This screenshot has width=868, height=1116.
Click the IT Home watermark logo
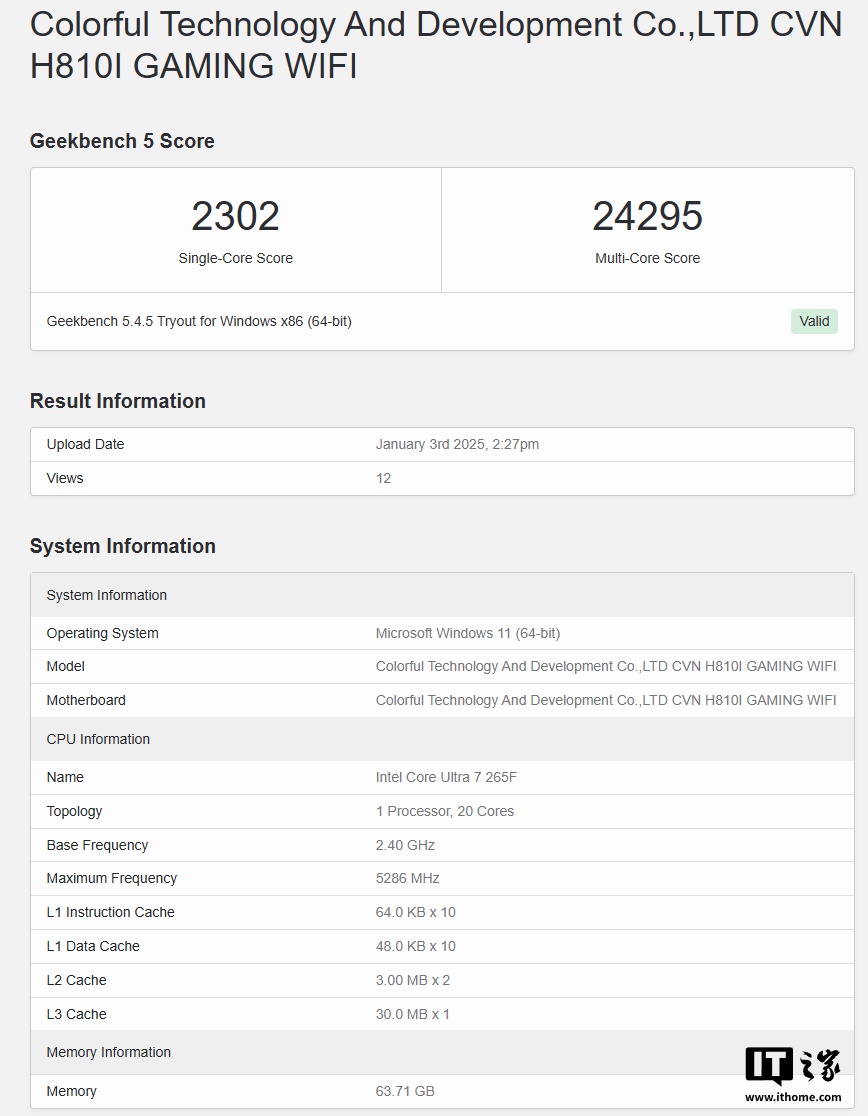pyautogui.click(x=792, y=1067)
